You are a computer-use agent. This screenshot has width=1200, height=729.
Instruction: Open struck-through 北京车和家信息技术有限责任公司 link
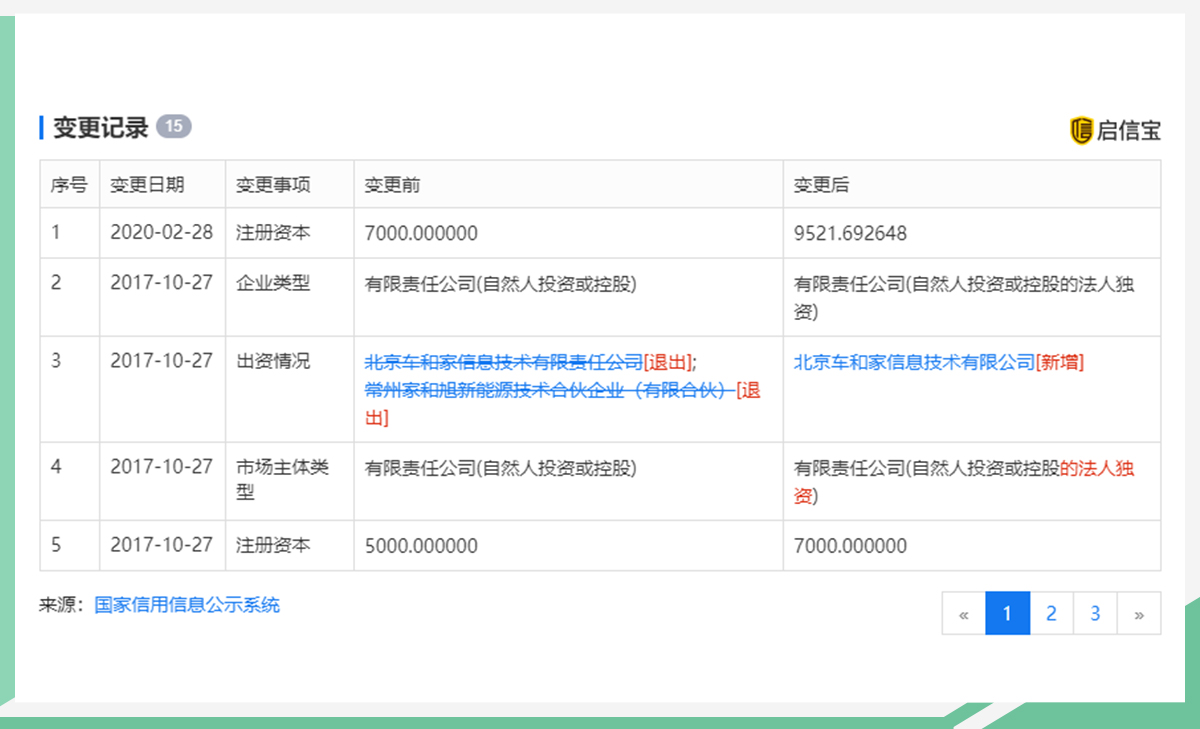[x=504, y=362]
